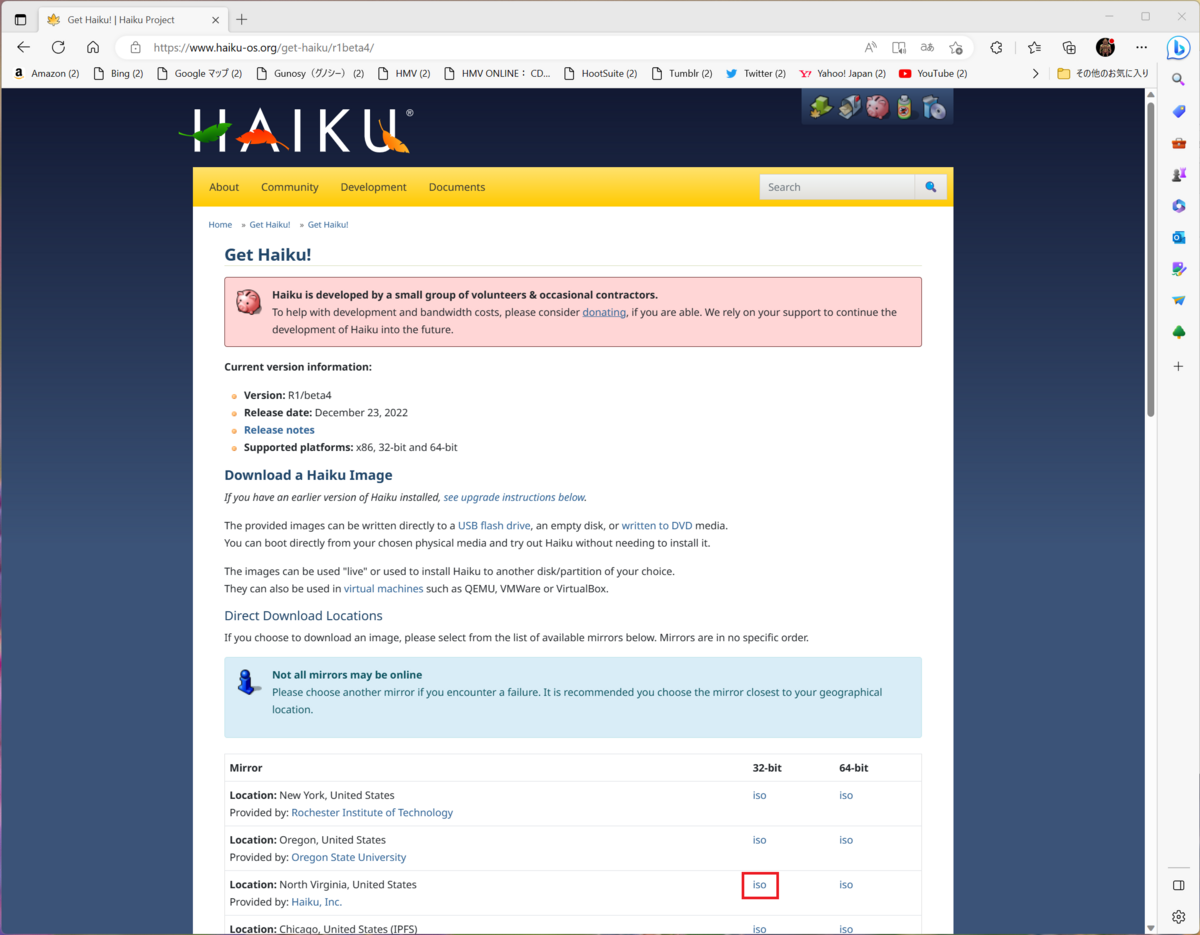Open sidebar Tools briefcase icon
The height and width of the screenshot is (935, 1200).
[x=1179, y=143]
